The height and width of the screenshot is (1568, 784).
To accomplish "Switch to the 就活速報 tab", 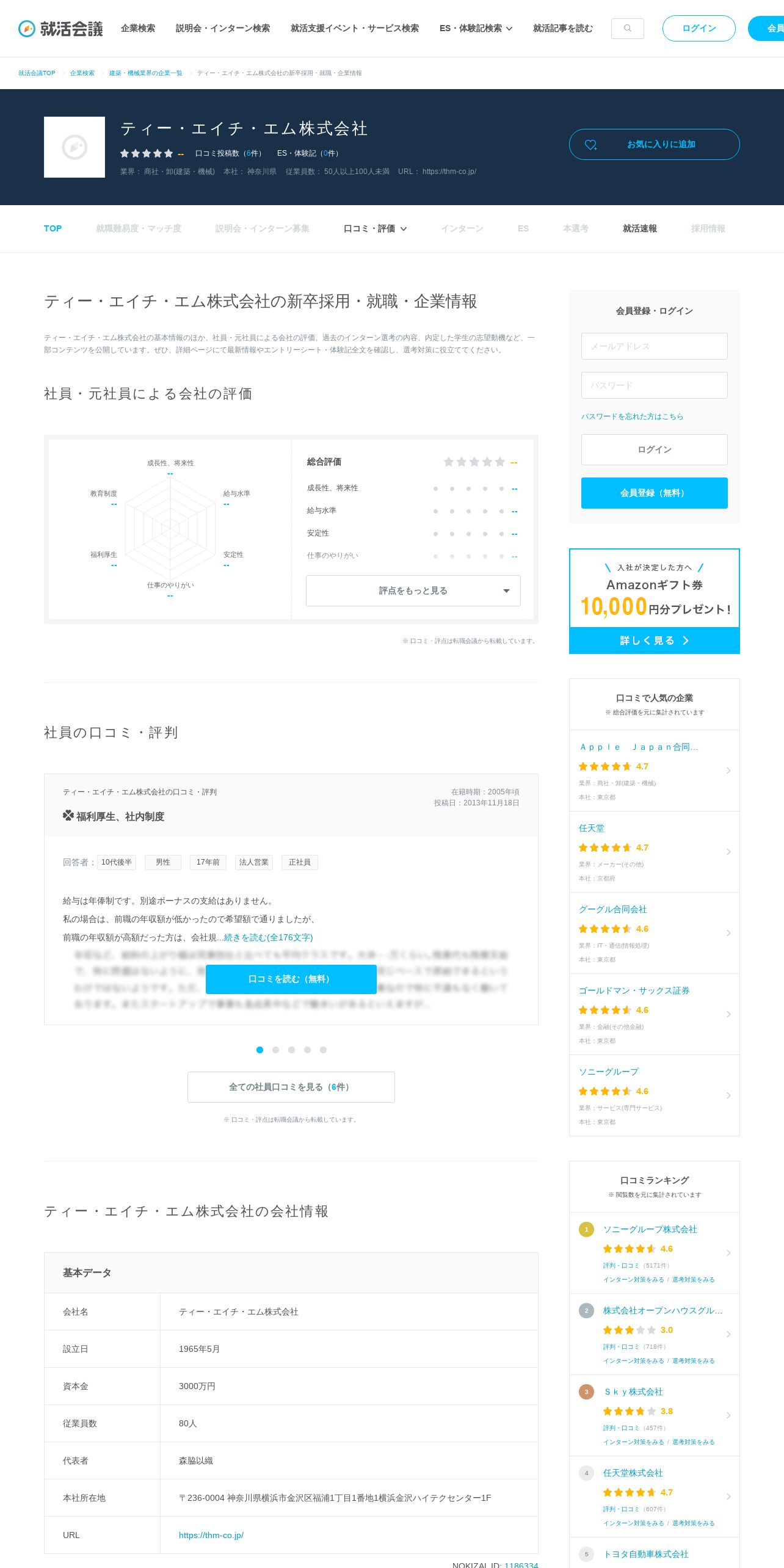I will point(640,228).
